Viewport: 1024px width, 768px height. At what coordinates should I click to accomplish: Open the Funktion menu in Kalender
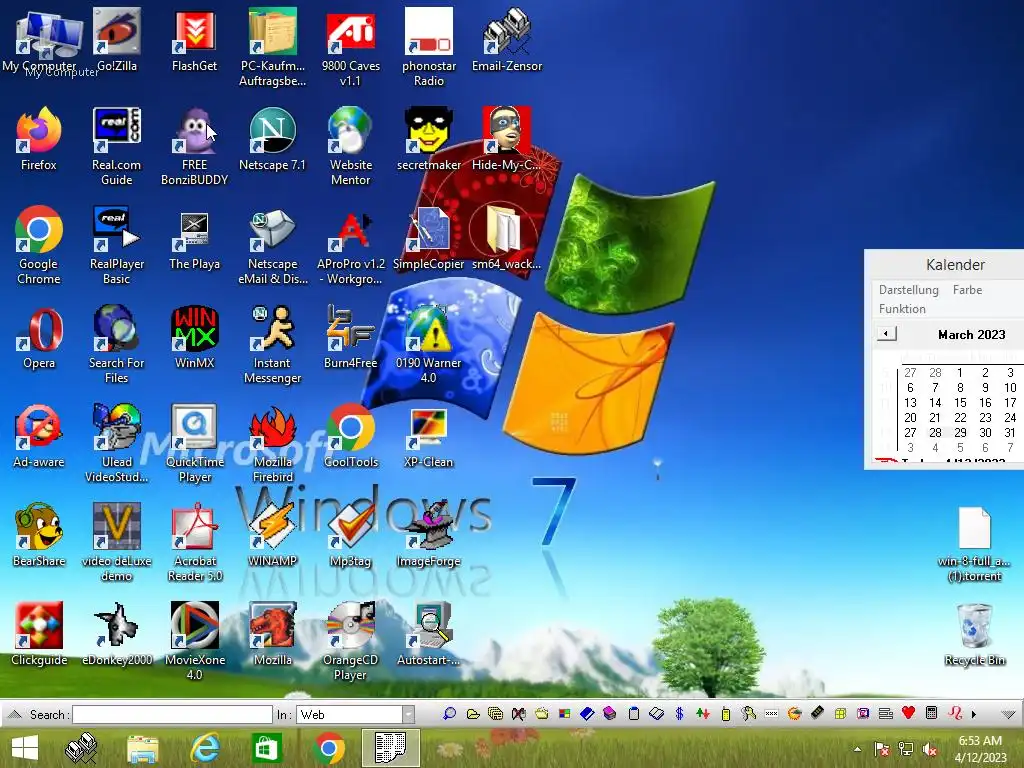(902, 309)
